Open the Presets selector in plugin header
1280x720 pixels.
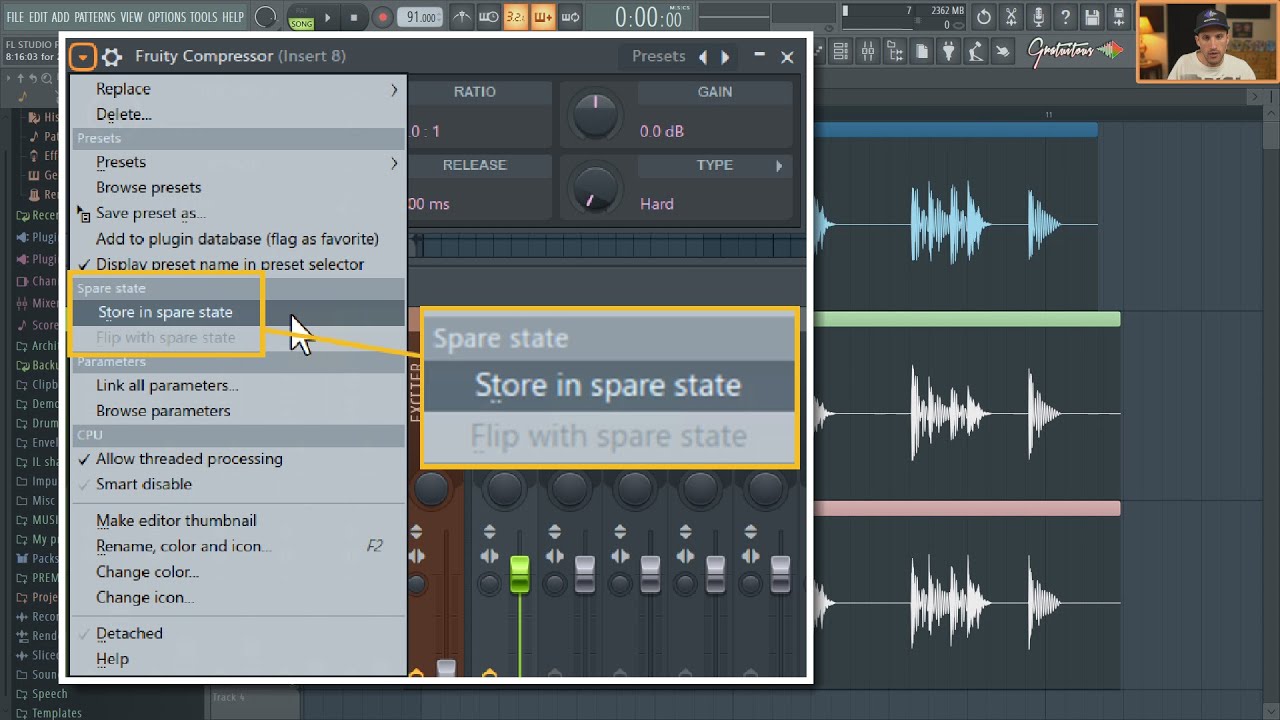tap(658, 57)
